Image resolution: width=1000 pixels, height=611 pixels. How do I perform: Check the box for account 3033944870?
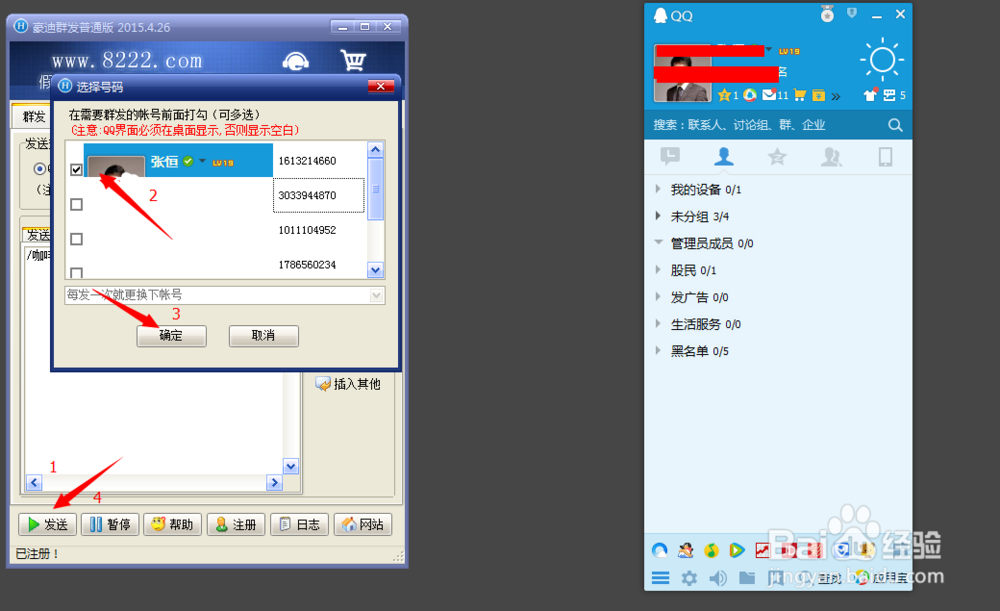pyautogui.click(x=77, y=204)
